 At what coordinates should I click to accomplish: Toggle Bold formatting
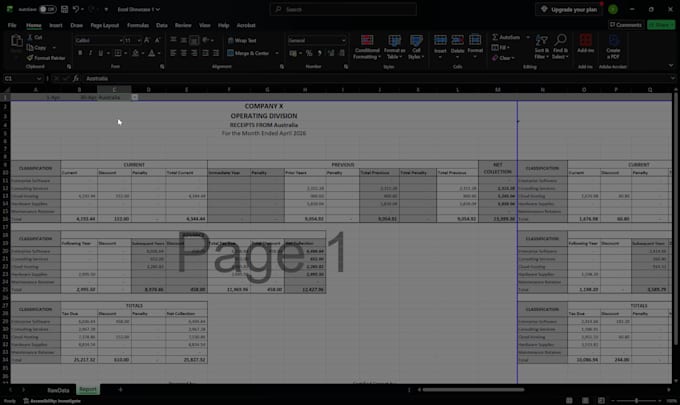tap(80, 53)
